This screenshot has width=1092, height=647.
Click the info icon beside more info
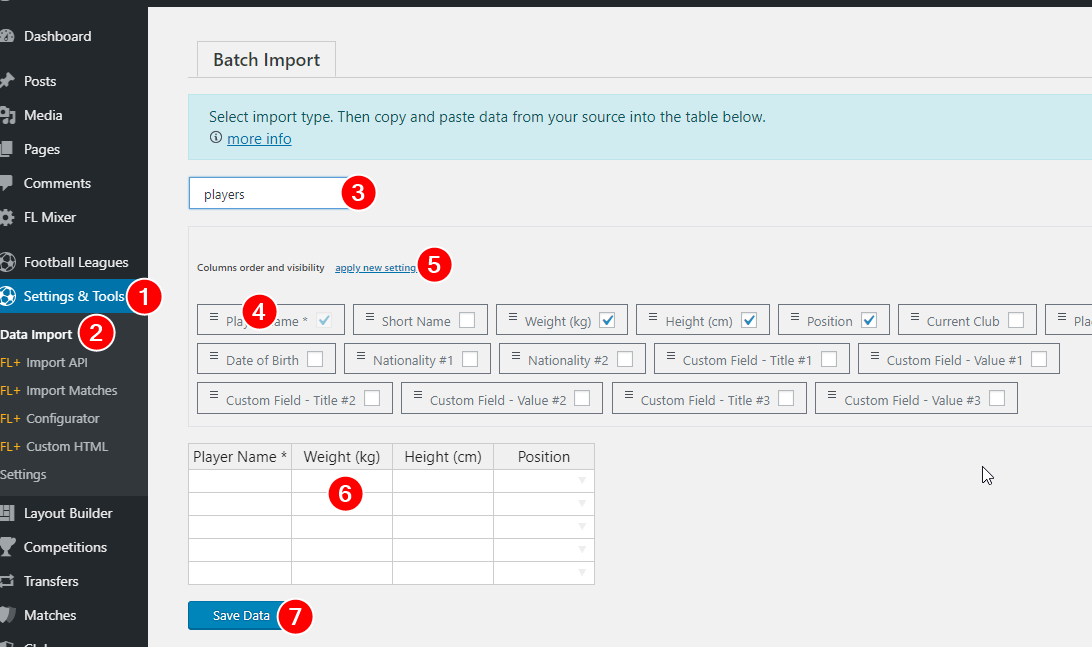point(216,137)
